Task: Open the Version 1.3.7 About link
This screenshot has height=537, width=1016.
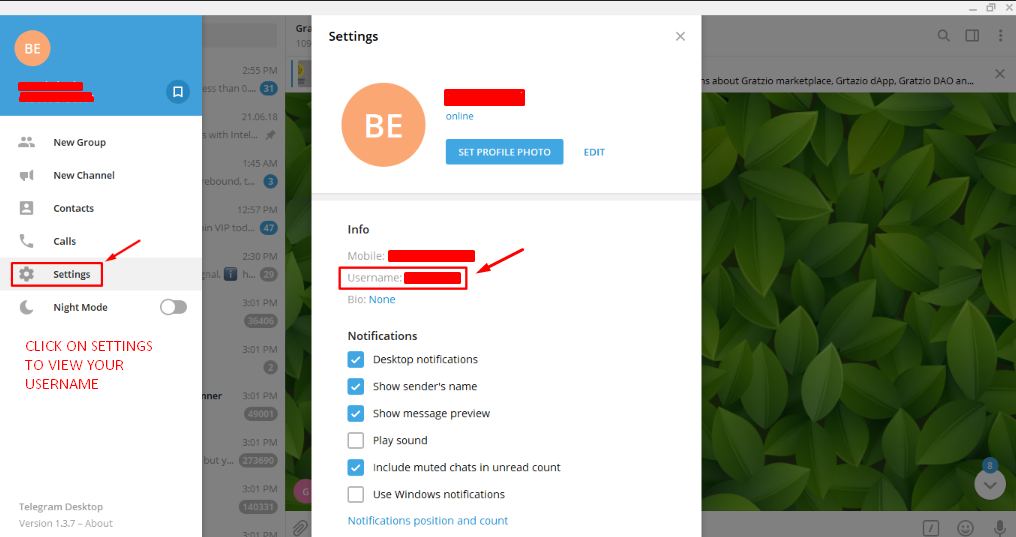Action: 65,523
